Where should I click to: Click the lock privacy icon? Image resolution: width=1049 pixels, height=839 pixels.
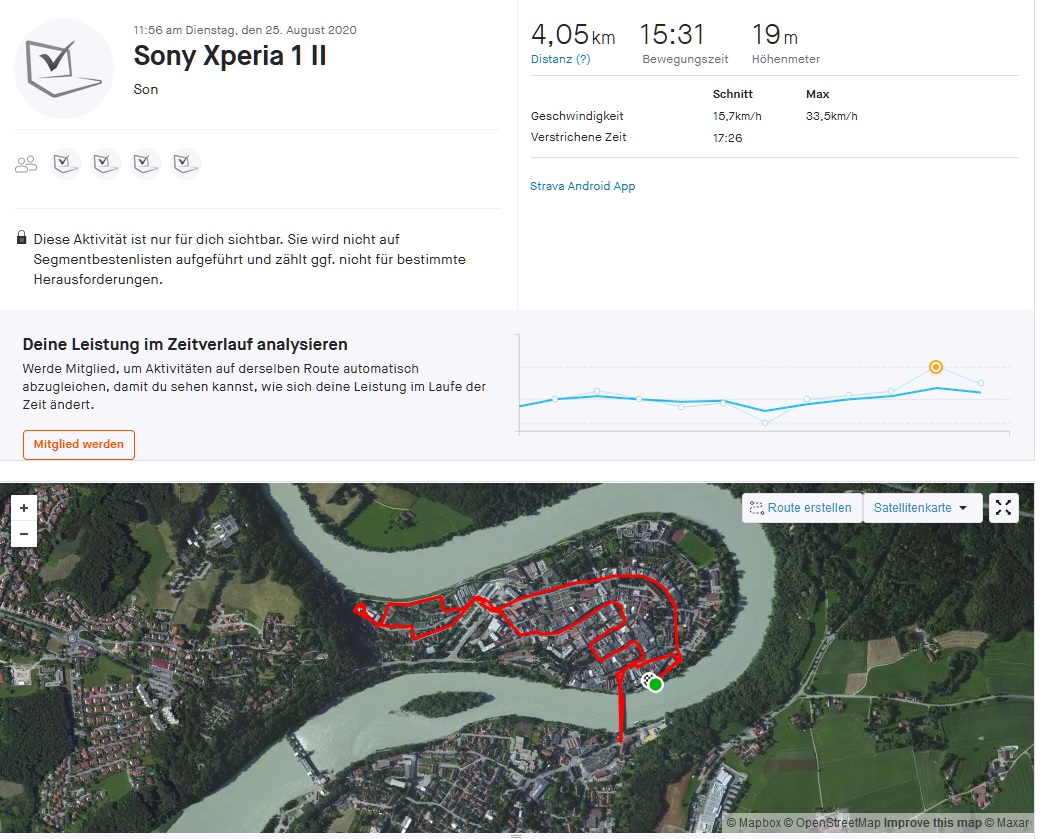click(22, 239)
